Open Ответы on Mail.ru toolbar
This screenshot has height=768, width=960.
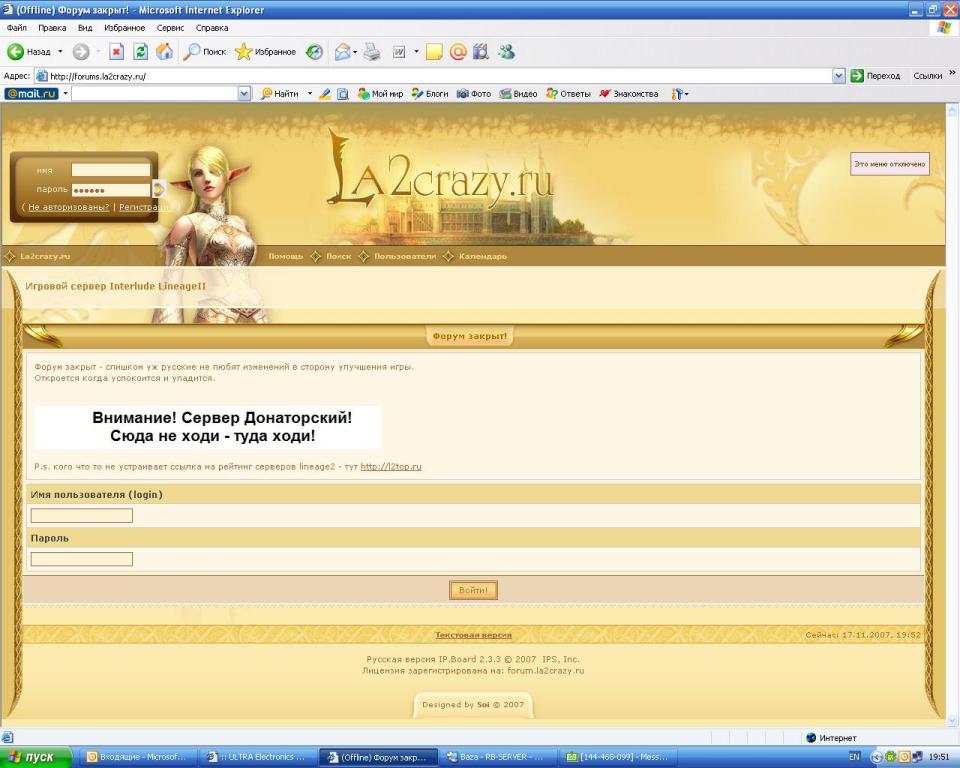568,94
